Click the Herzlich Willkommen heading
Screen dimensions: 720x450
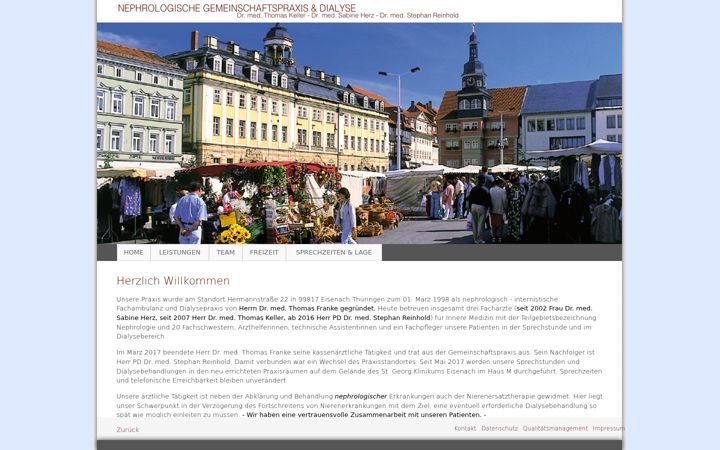point(173,281)
